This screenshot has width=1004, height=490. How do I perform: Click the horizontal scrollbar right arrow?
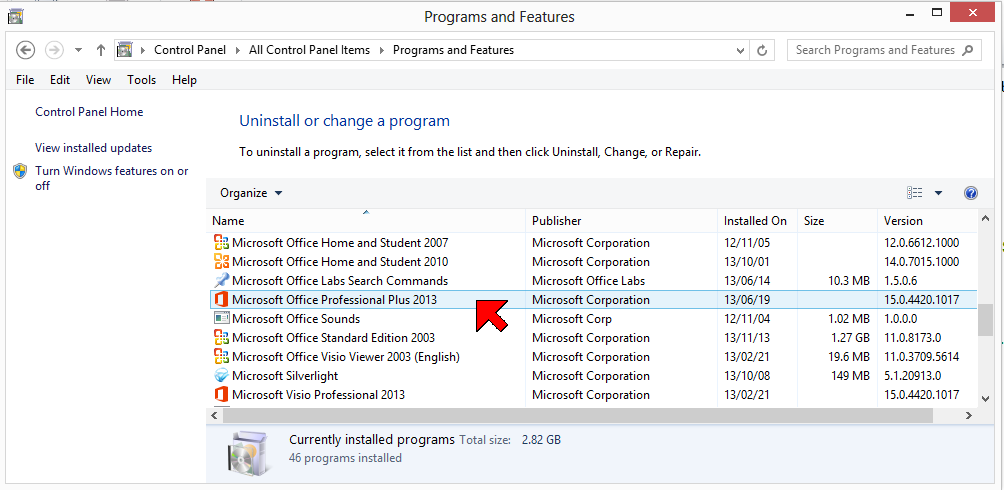coord(969,416)
